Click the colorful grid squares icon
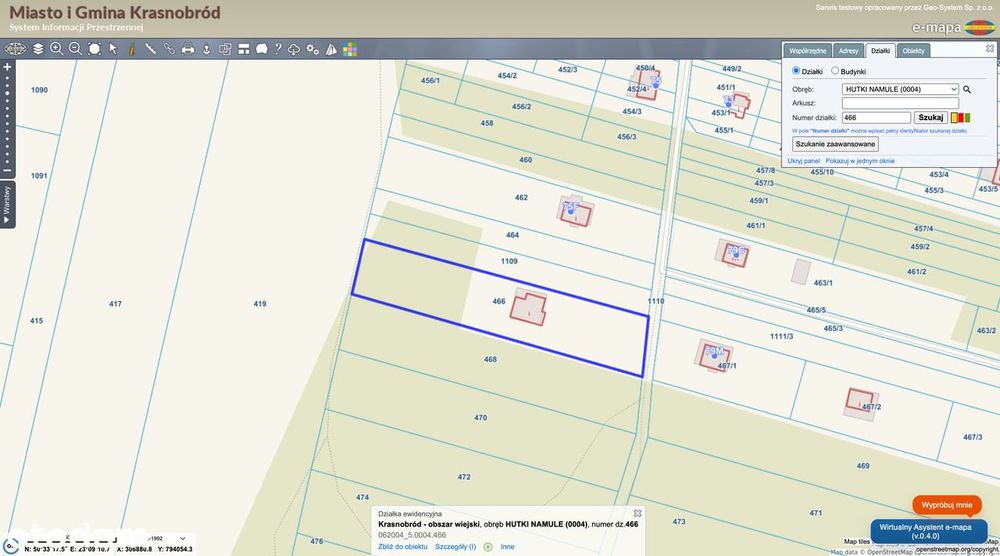 pyautogui.click(x=349, y=49)
